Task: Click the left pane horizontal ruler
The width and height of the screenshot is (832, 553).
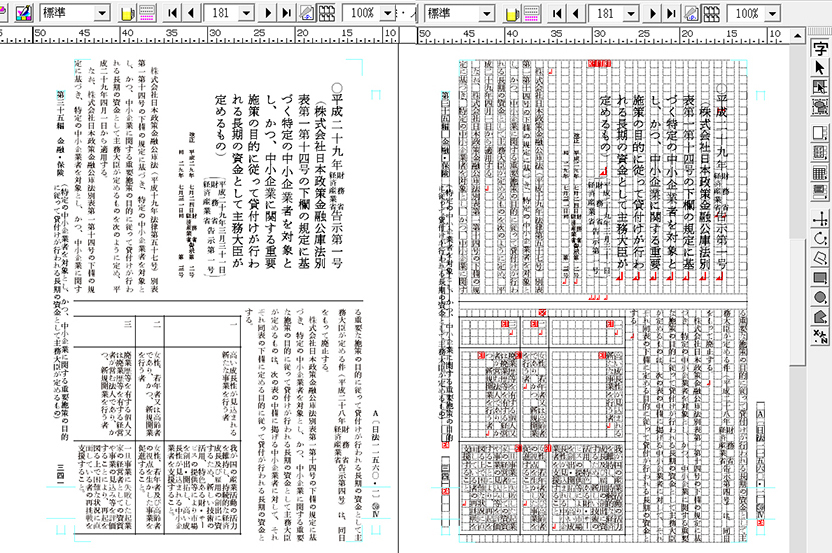Action: 199,36
